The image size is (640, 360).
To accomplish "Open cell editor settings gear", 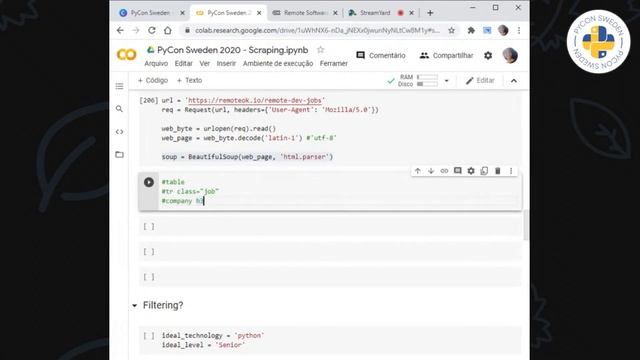I will point(471,171).
